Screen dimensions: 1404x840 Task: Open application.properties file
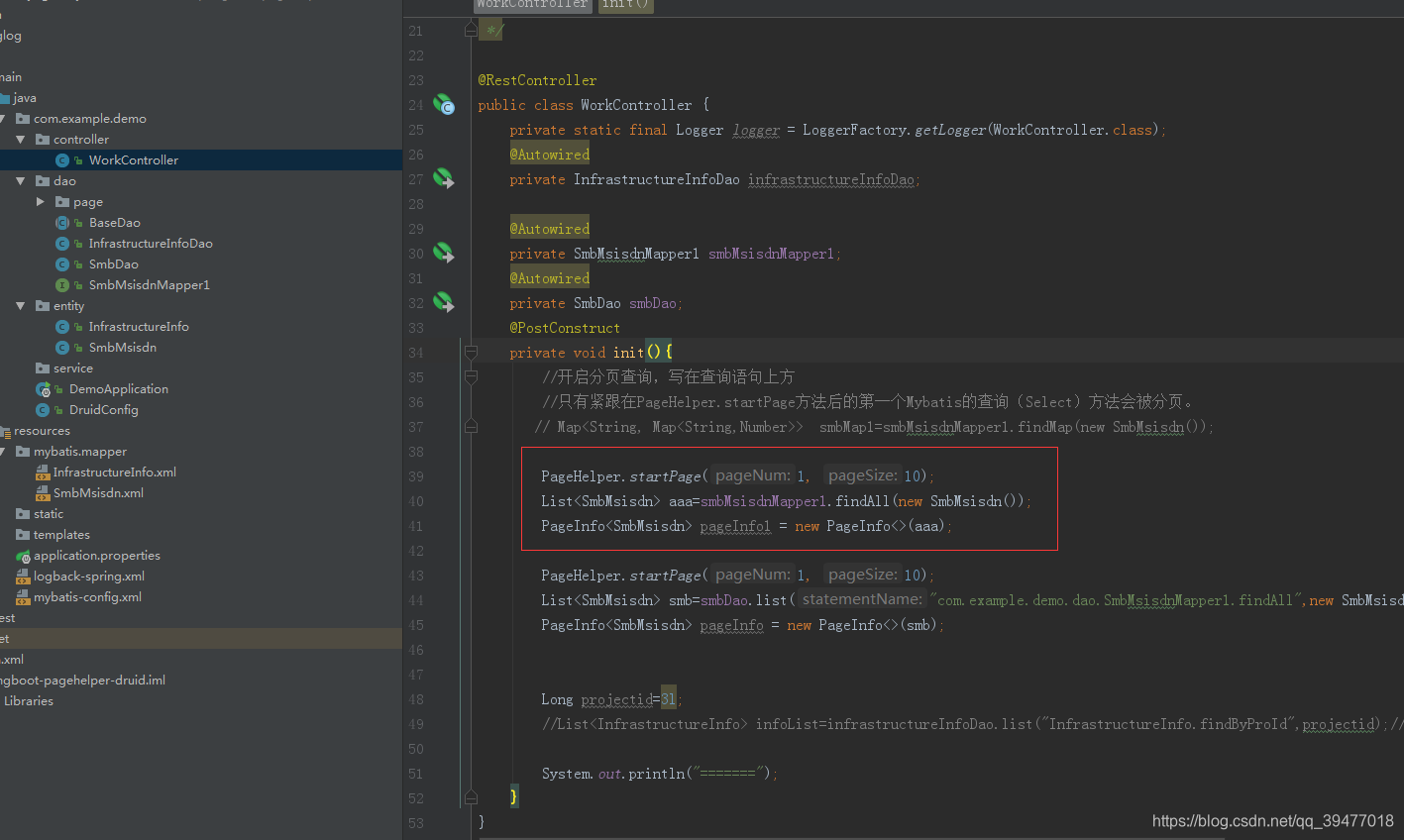[97, 556]
